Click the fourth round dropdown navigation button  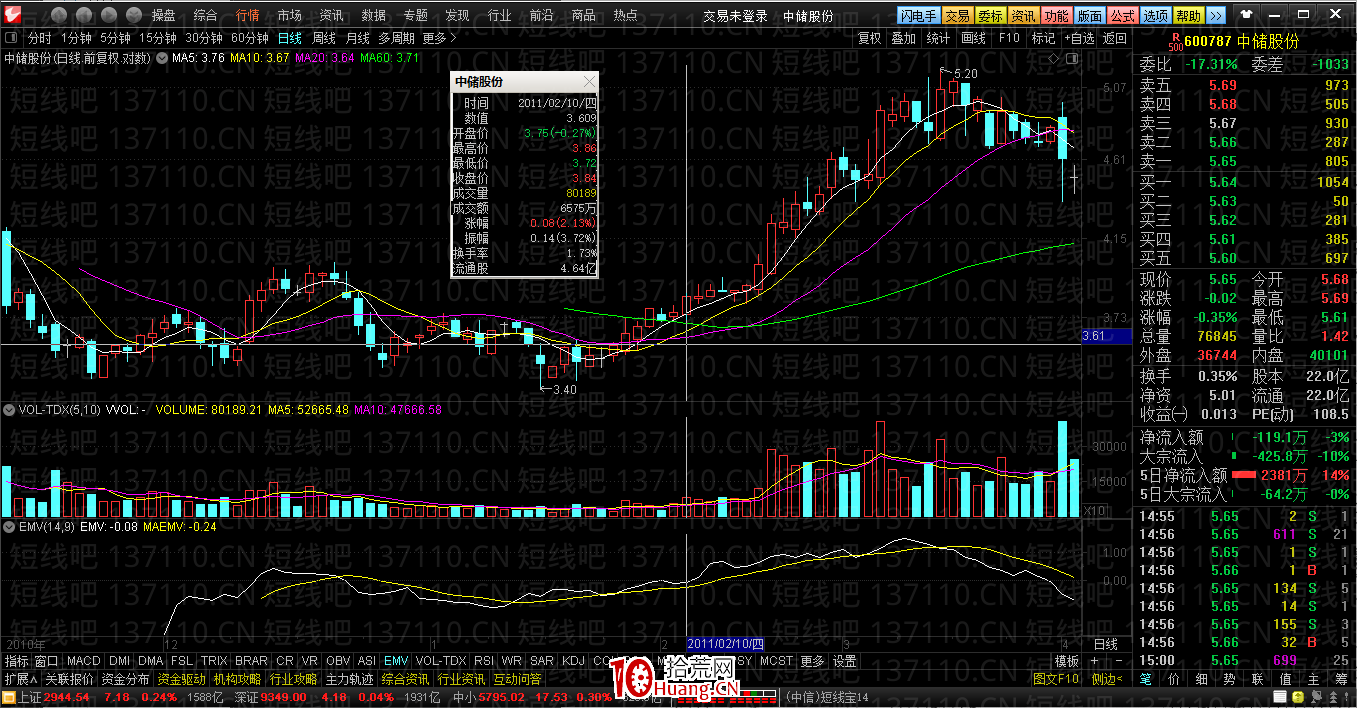coord(134,15)
